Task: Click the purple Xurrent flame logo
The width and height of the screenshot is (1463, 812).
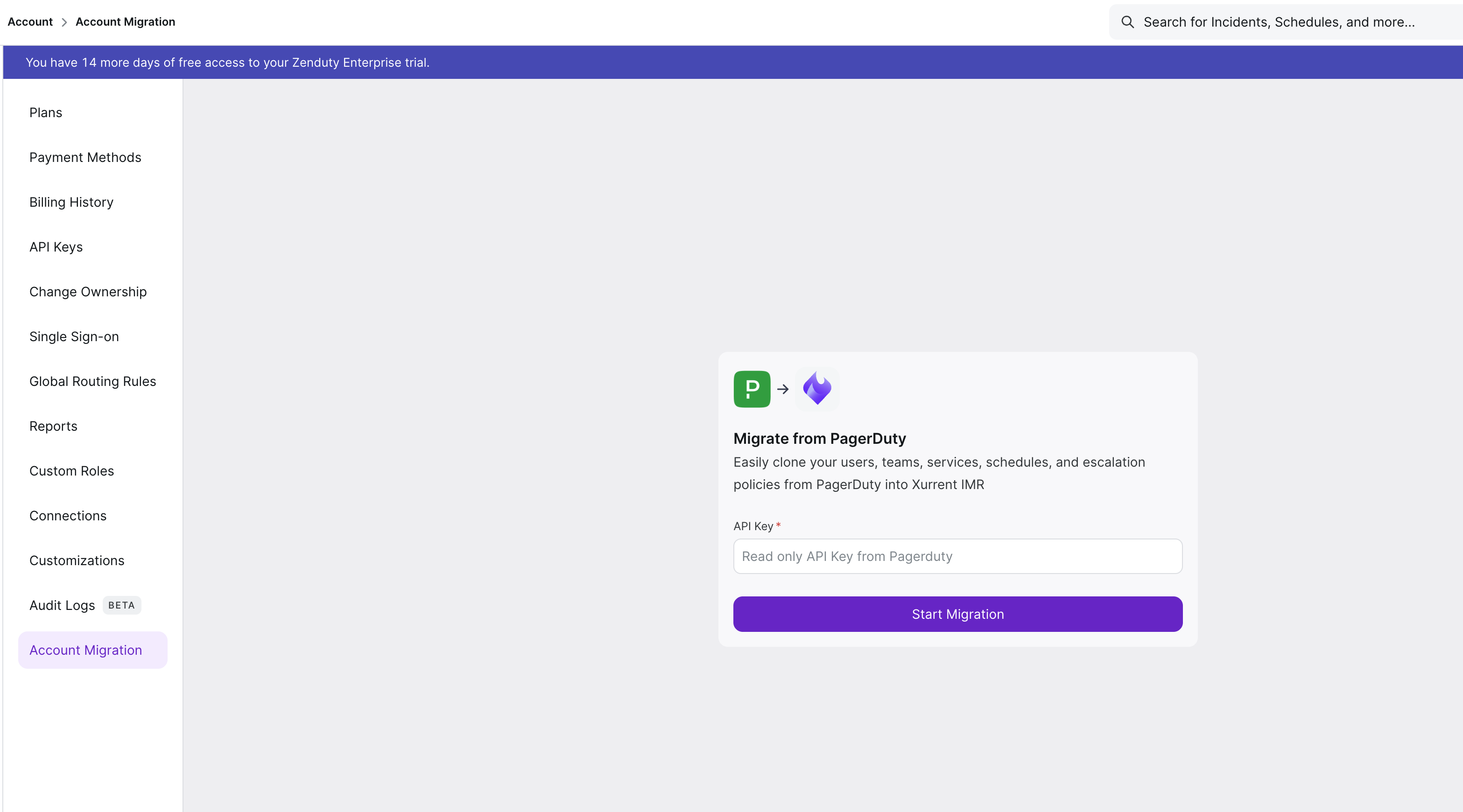Action: pos(816,389)
